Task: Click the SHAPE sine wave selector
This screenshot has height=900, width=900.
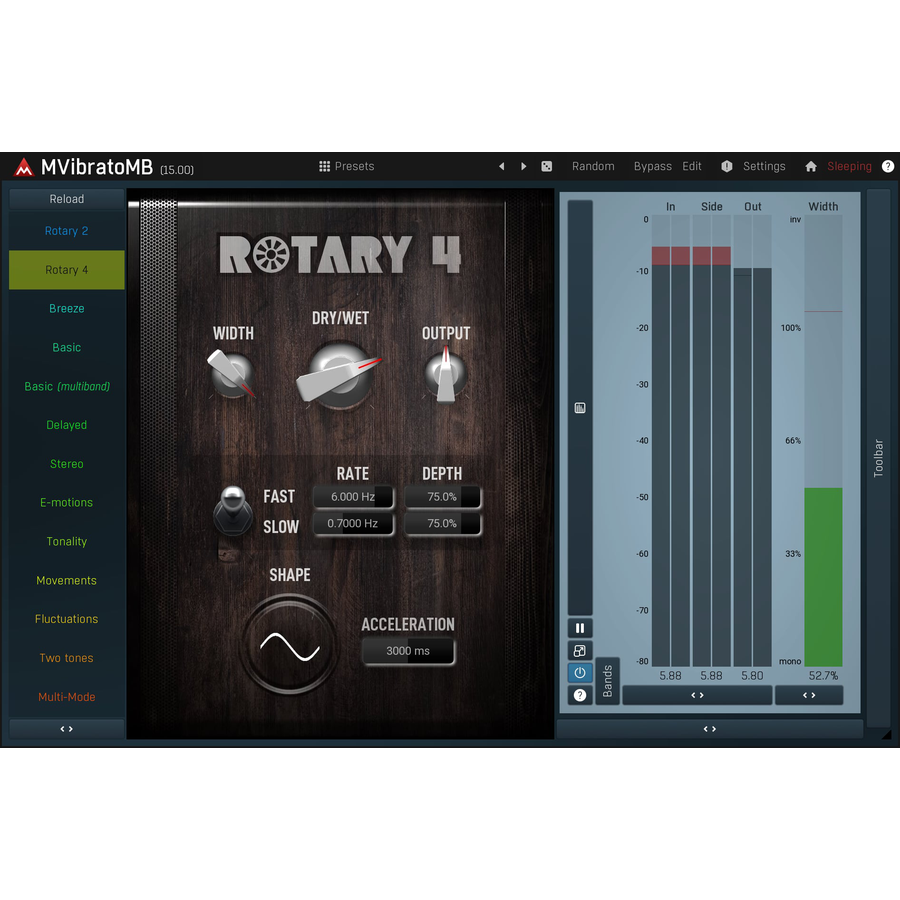Action: (x=289, y=645)
